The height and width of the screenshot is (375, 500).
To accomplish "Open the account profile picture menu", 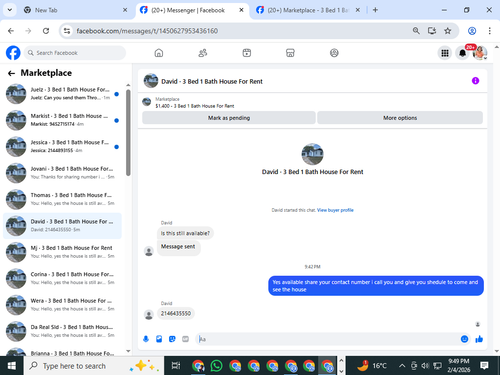I will coord(480,53).
